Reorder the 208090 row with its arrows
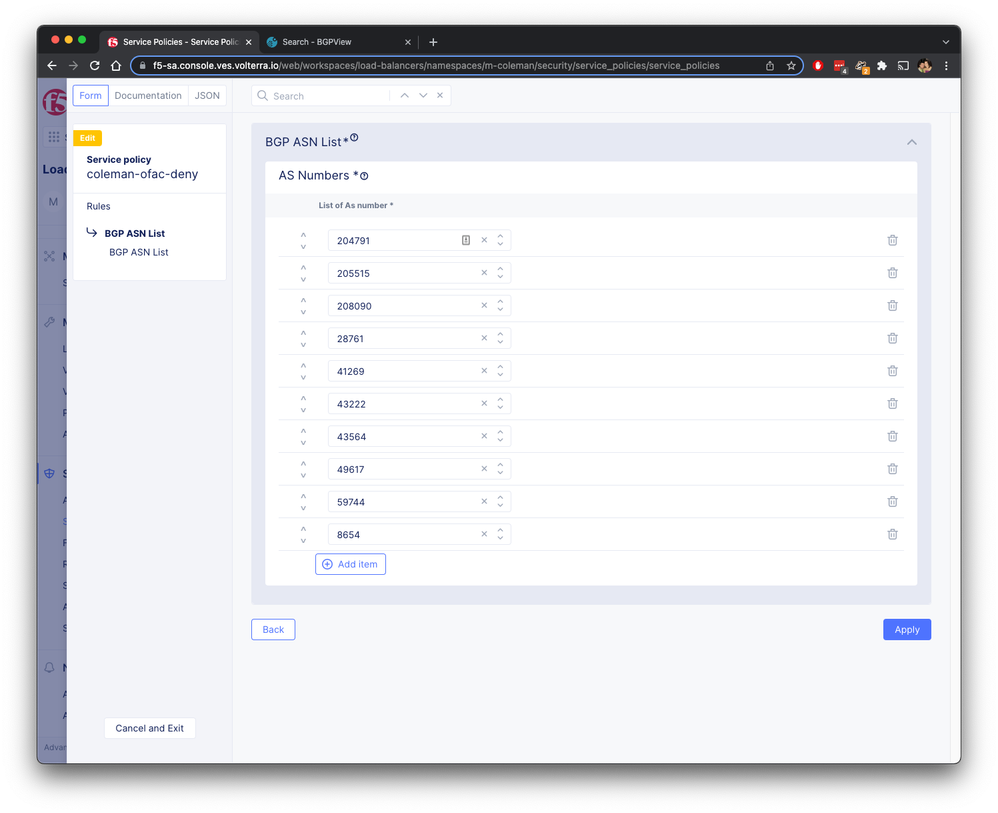Screen dimensions: 998x813 click(303, 306)
